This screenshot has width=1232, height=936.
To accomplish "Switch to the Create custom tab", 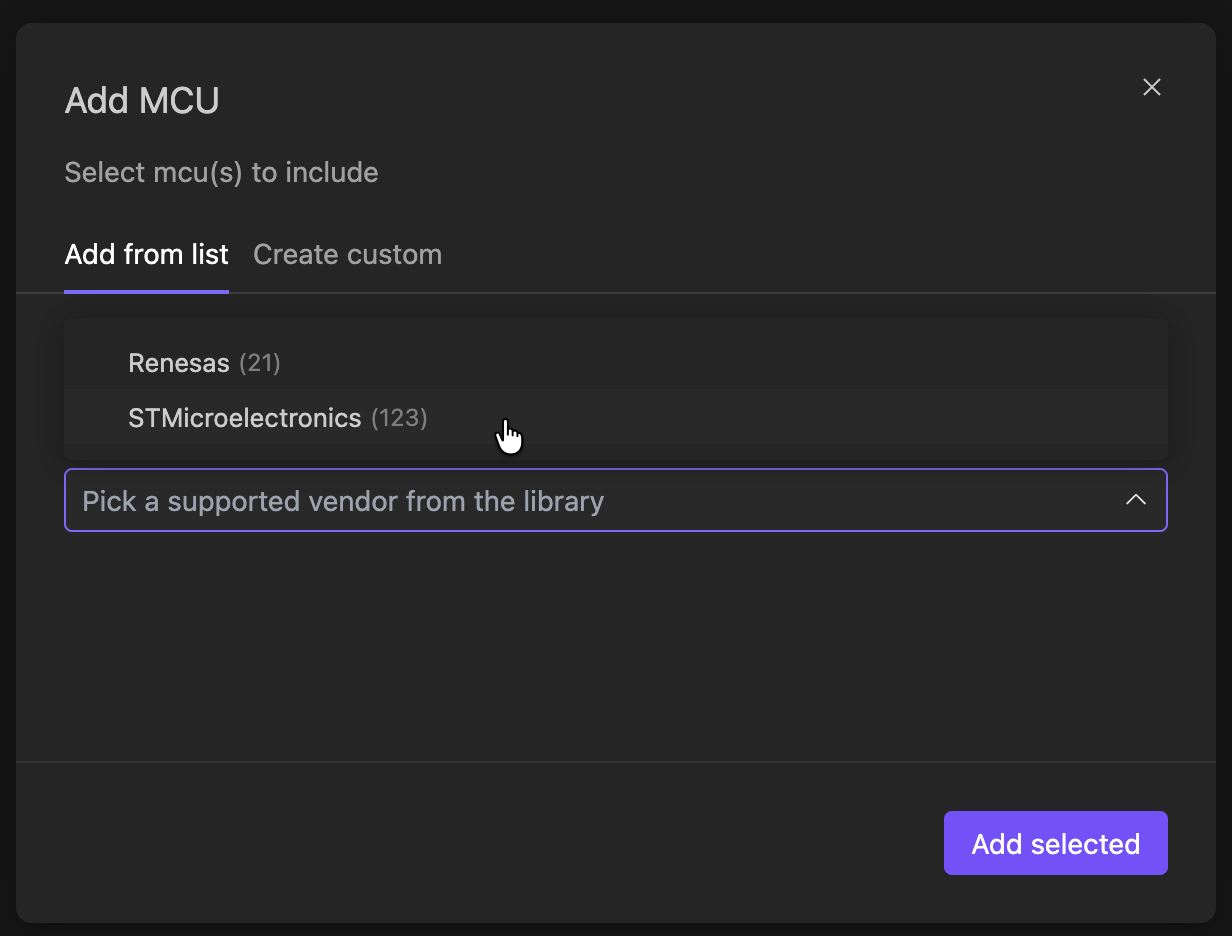I will click(347, 254).
